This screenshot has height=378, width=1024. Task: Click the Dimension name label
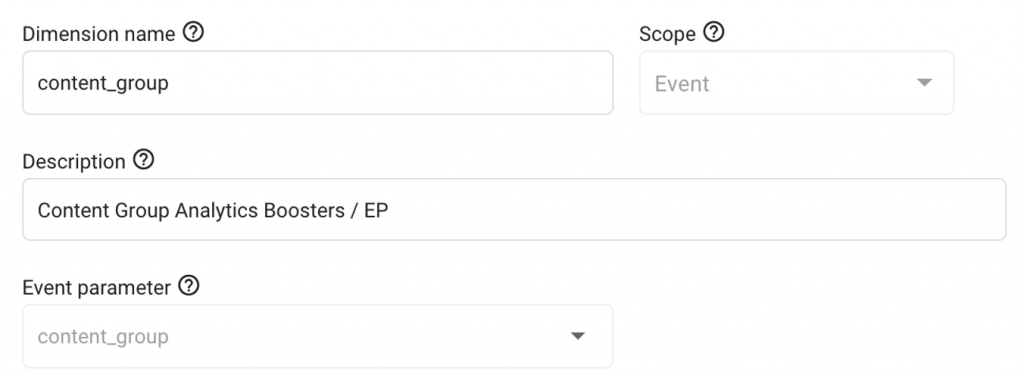(99, 34)
